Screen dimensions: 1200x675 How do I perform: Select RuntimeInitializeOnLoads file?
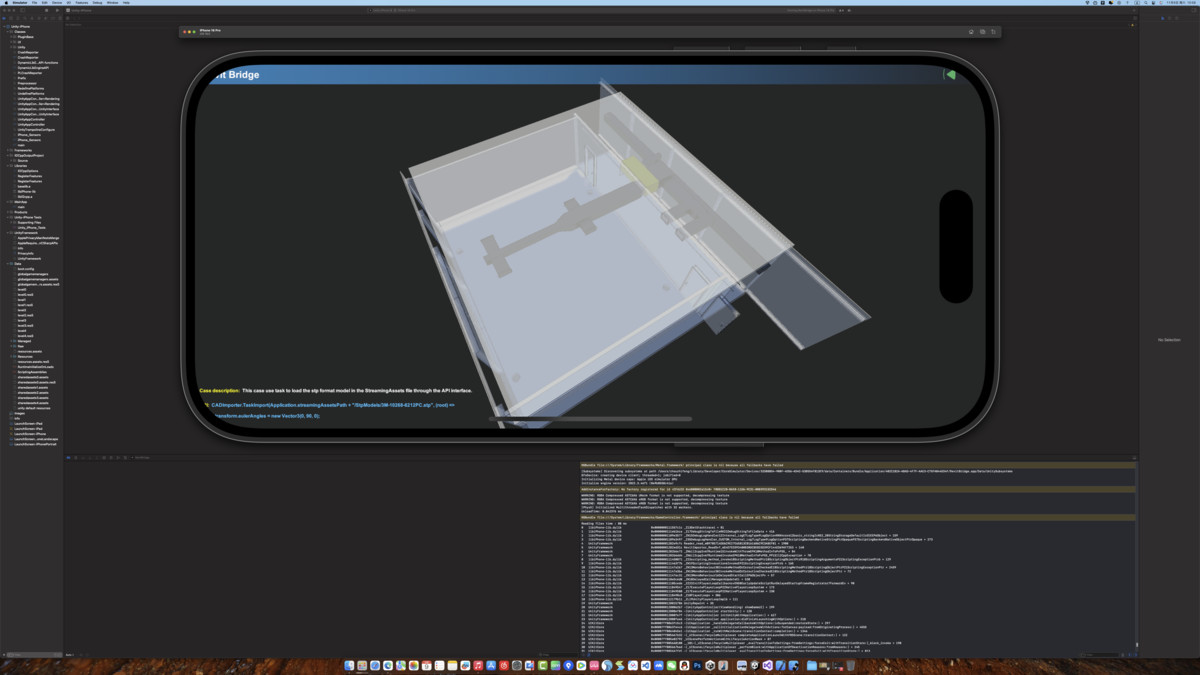(35, 367)
